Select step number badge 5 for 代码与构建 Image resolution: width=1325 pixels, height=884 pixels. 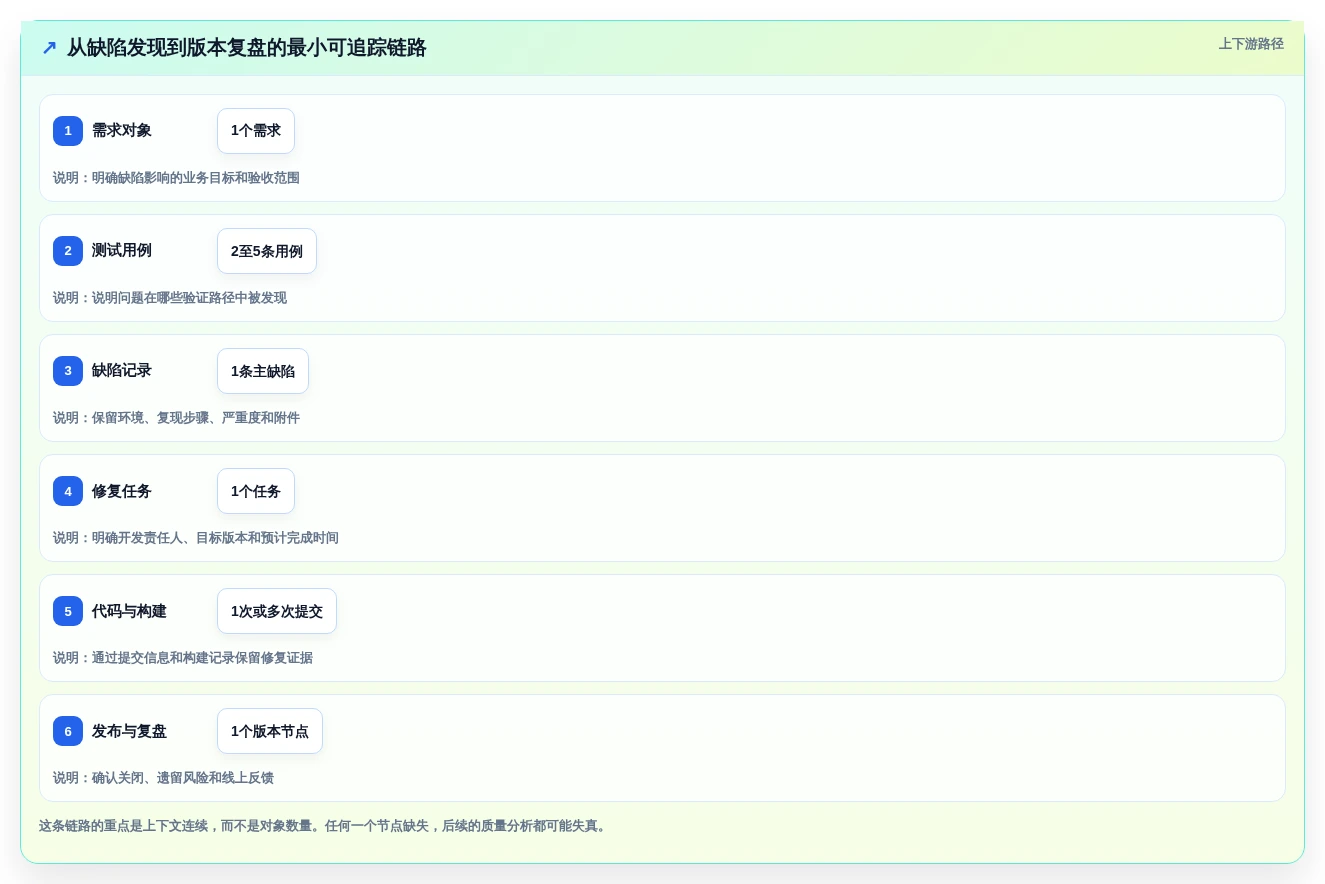click(x=68, y=611)
